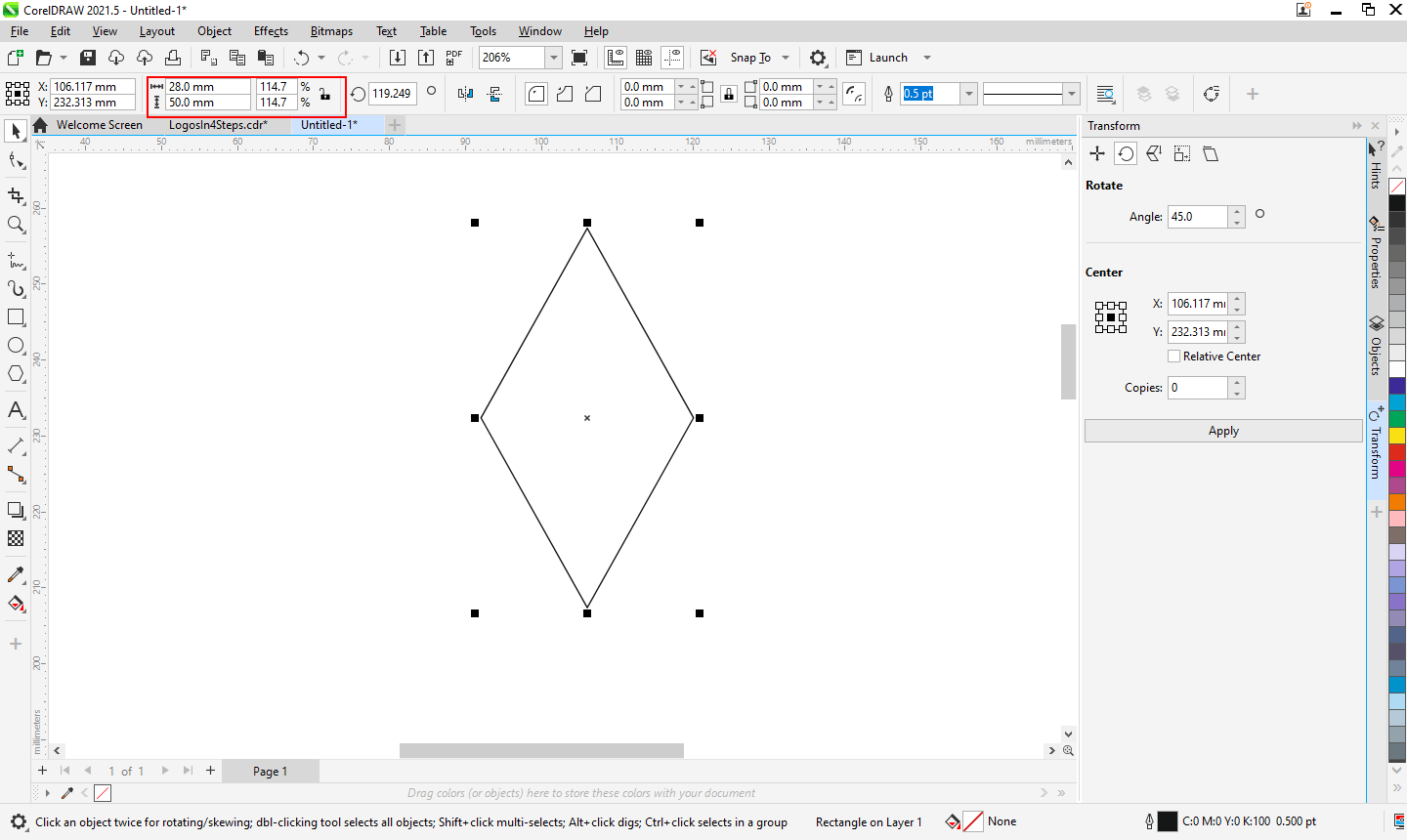The height and width of the screenshot is (840, 1407).
Task: Open the outline width dropdown
Action: [969, 94]
